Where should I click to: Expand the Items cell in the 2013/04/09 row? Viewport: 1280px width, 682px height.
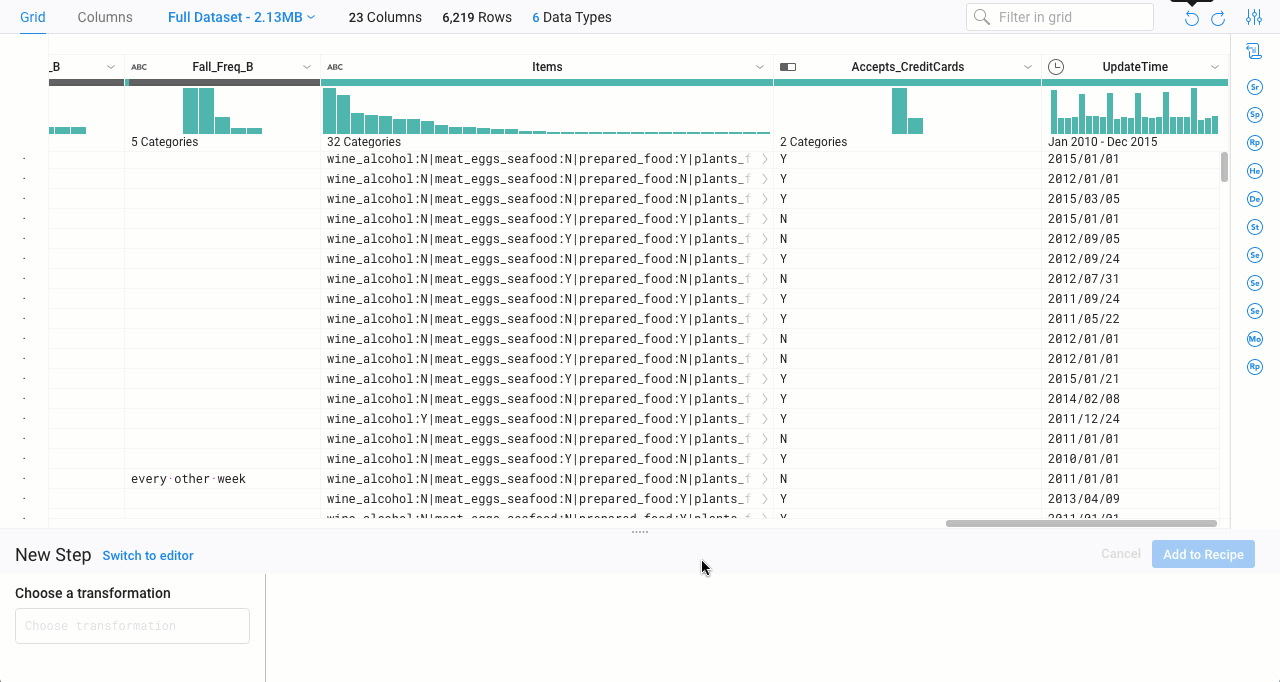tap(765, 499)
